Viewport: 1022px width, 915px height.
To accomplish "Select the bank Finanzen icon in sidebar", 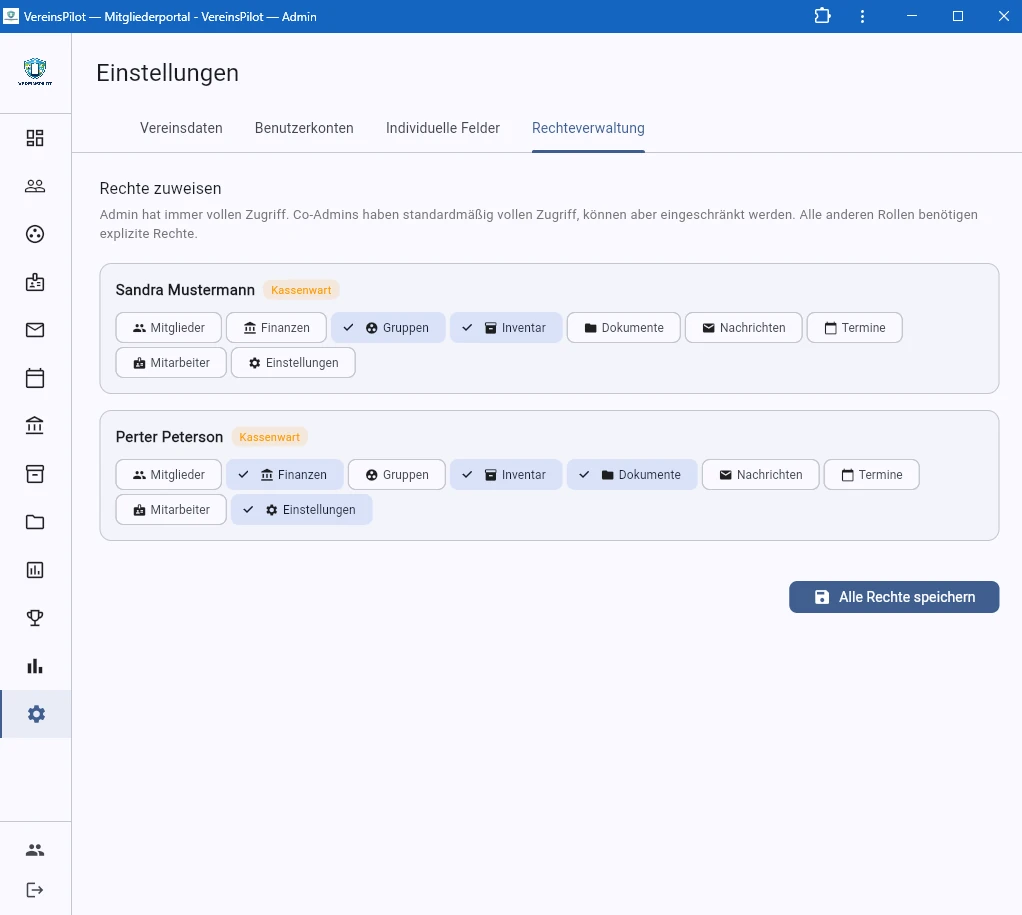I will [35, 425].
